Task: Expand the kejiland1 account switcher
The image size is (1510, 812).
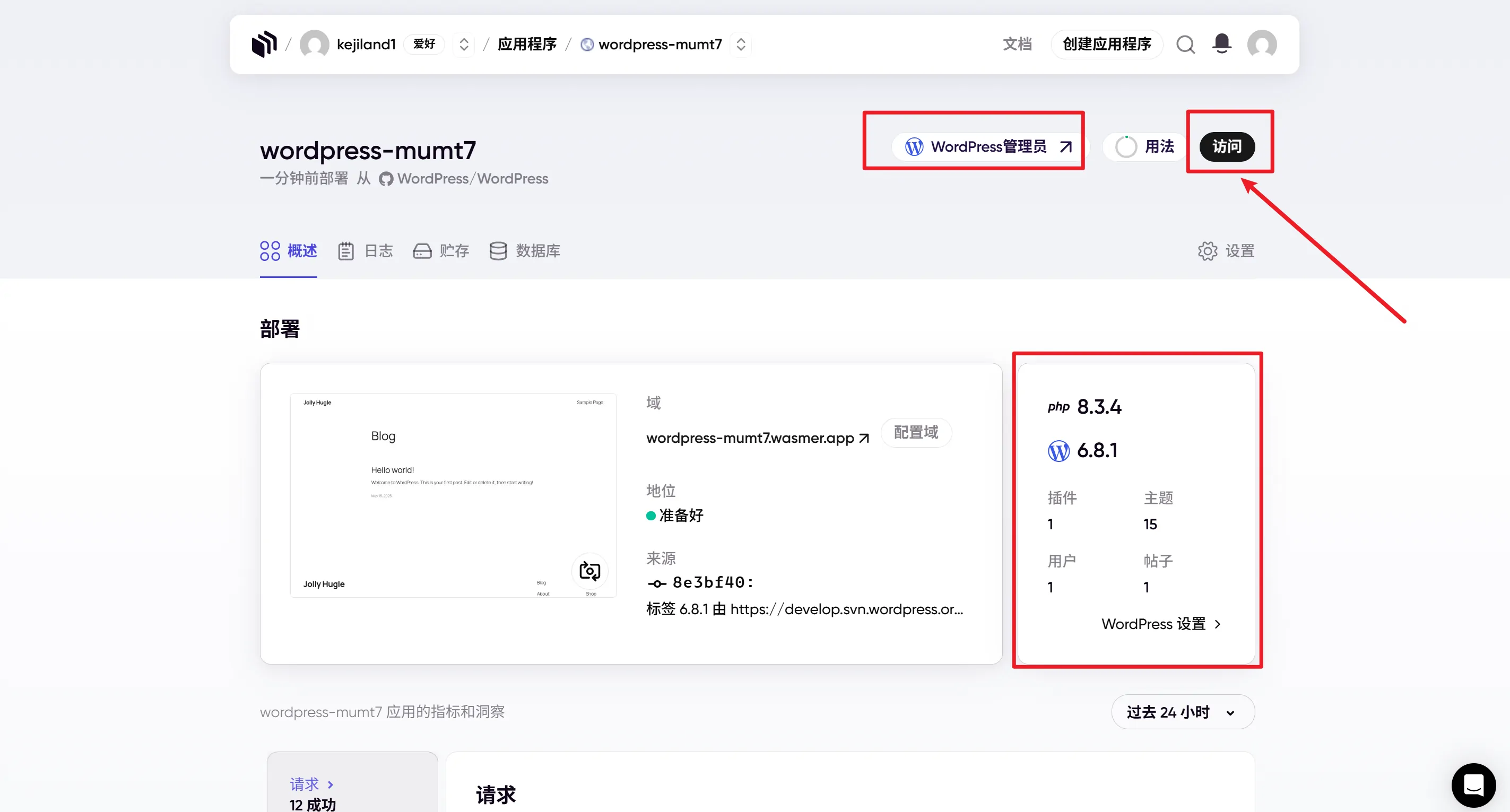Action: tap(464, 44)
